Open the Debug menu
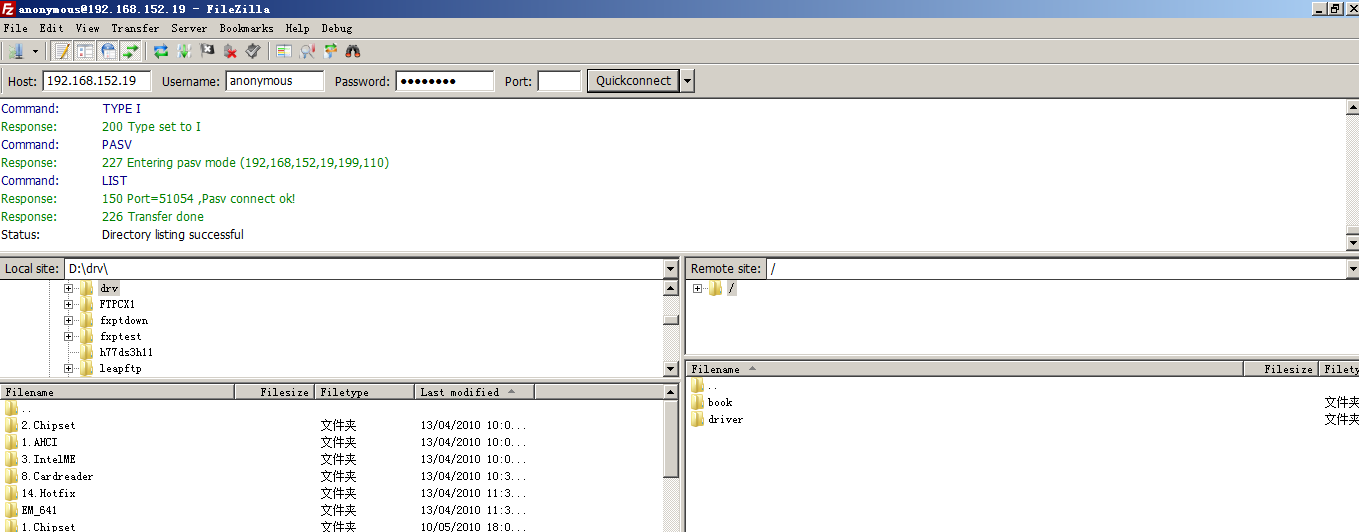 [x=337, y=29]
